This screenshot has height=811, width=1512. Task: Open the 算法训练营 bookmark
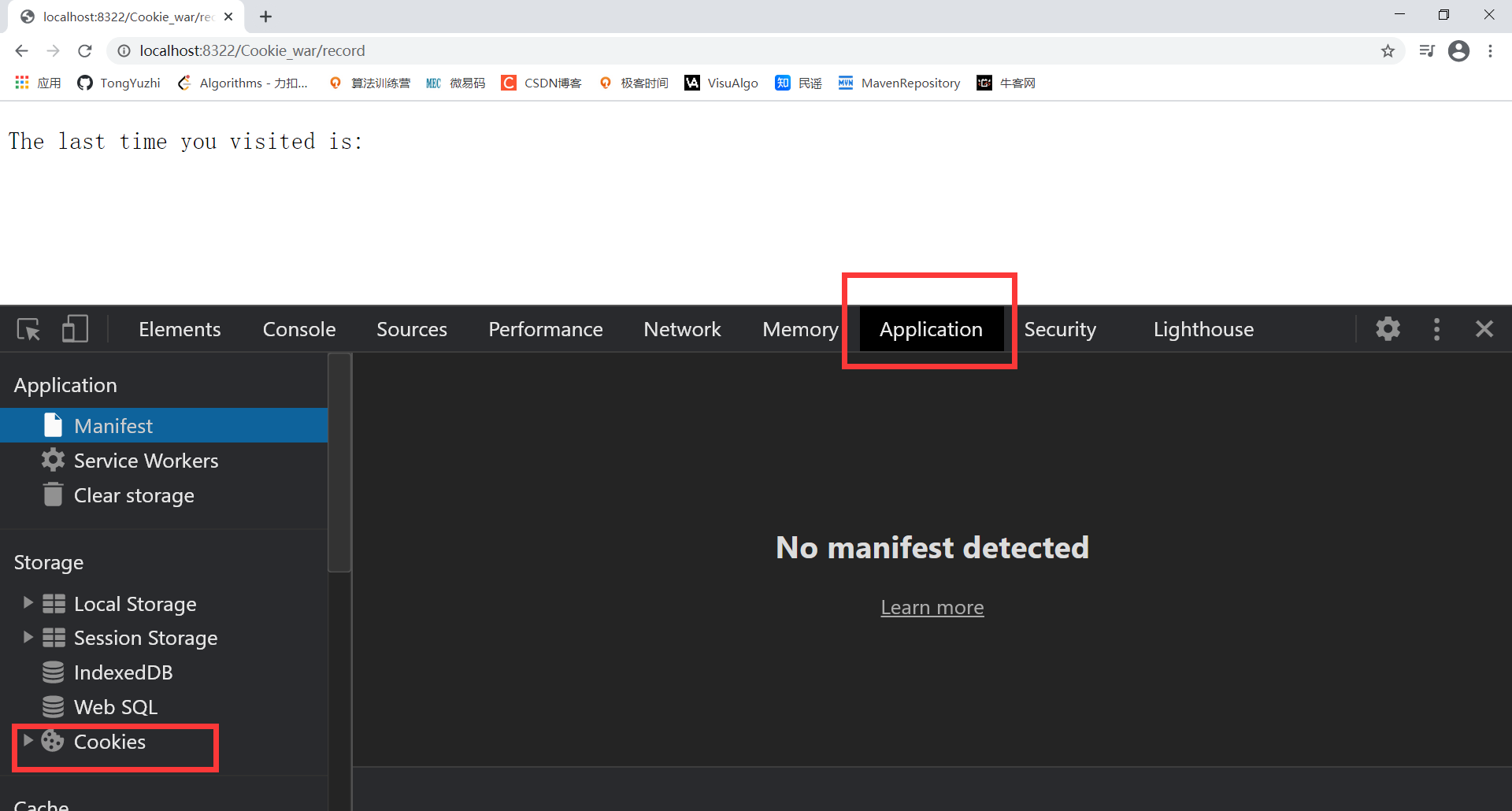(370, 83)
